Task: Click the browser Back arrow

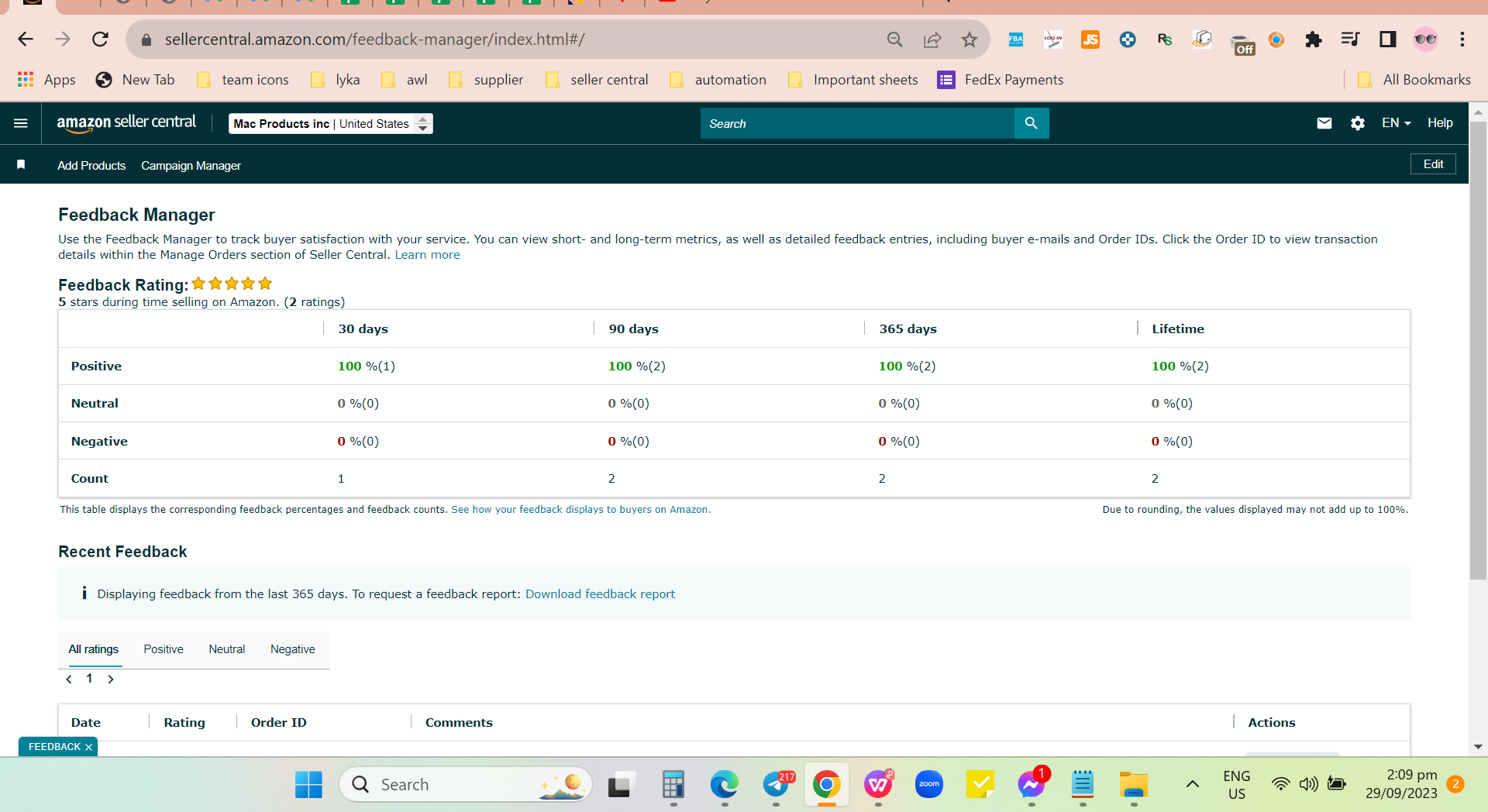Action: [26, 39]
